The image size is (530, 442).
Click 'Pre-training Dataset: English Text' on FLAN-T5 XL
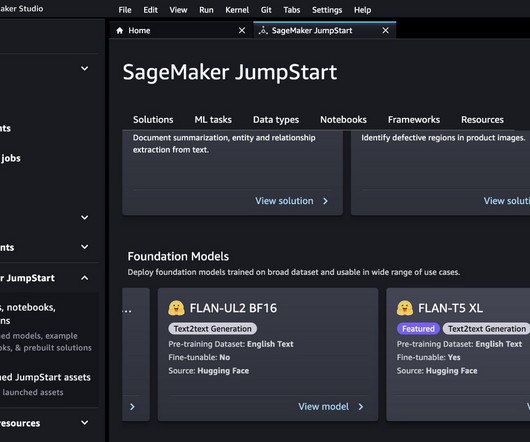tap(459, 344)
